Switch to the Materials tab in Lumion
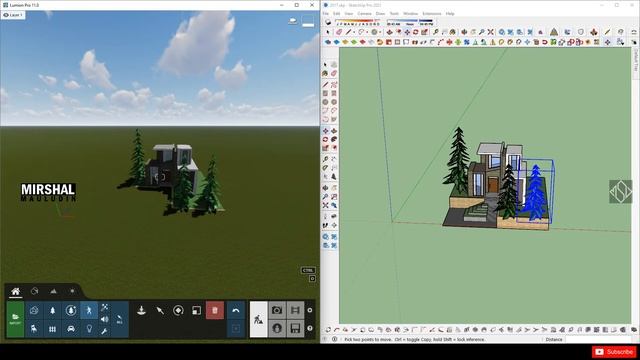Image resolution: width=640 pixels, height=360 pixels. [x=35, y=291]
